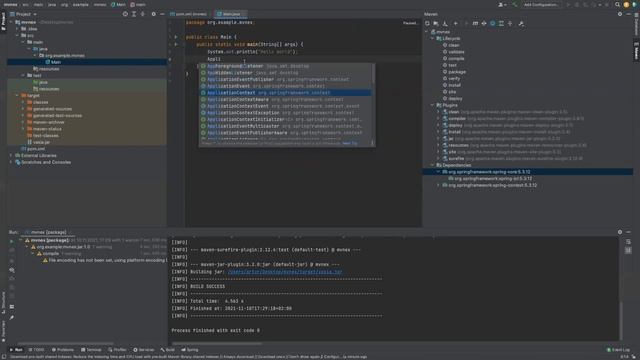Collapse the Lifecycle node in Maven panel
This screenshot has height=360, width=640.
click(432, 38)
